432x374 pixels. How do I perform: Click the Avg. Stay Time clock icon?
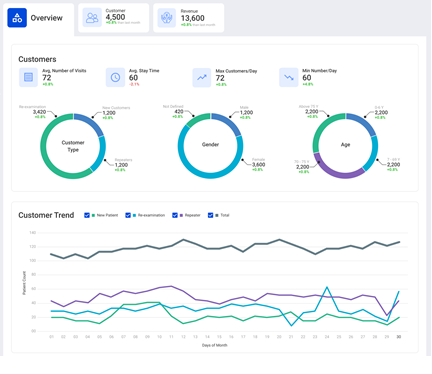pos(115,77)
